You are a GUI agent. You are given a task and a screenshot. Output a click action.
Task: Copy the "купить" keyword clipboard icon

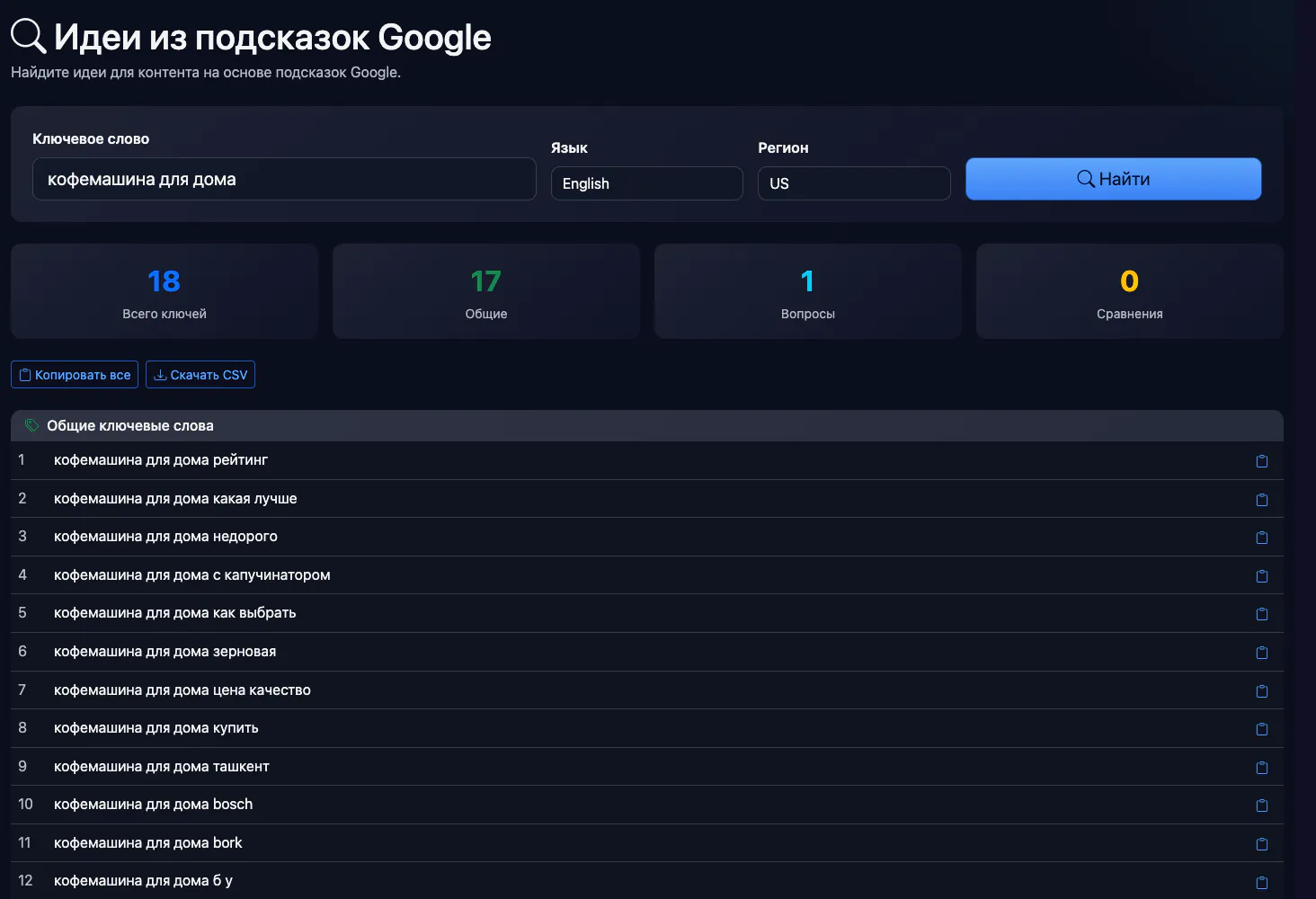point(1262,729)
